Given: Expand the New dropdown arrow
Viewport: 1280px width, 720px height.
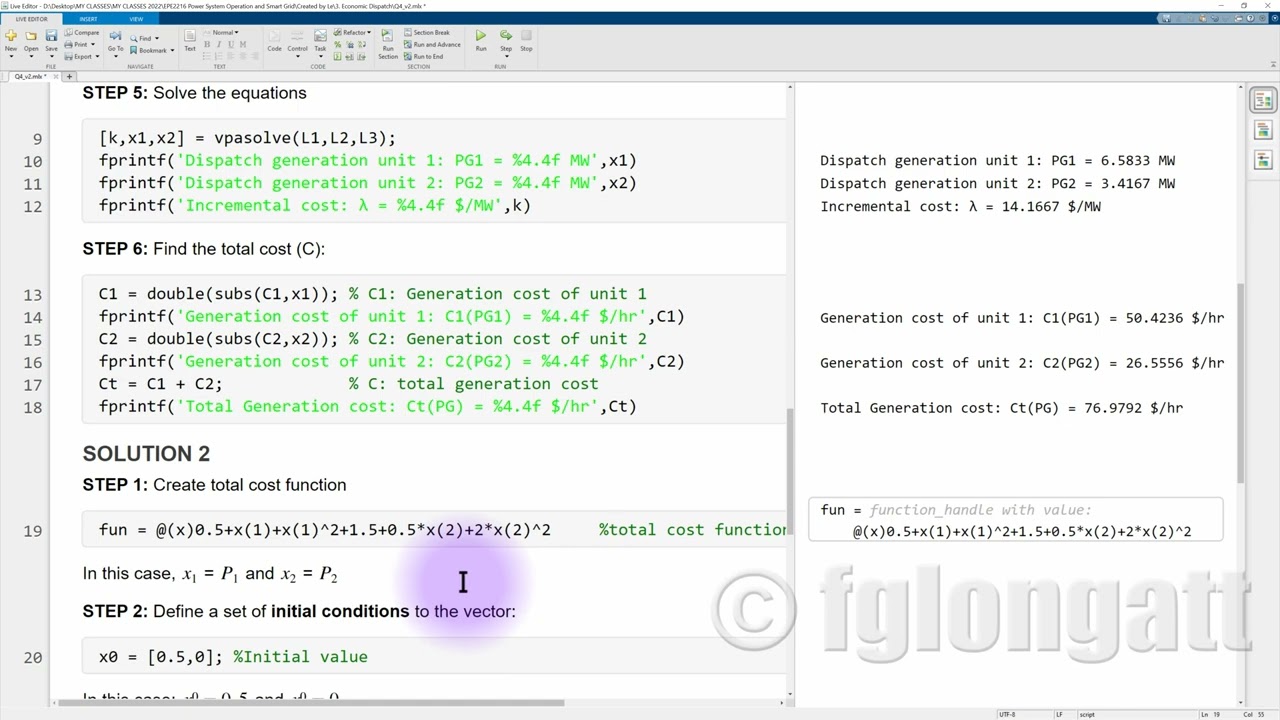Looking at the screenshot, I should (x=11, y=57).
